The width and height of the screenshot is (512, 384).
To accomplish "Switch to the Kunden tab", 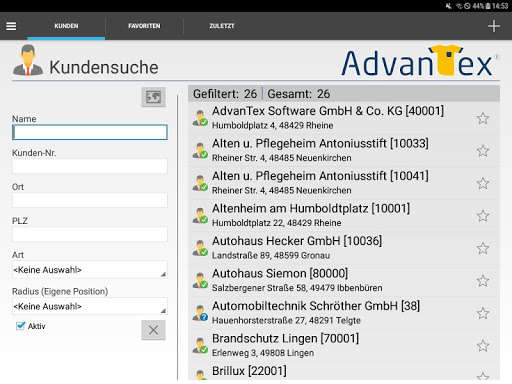I will (x=66, y=26).
